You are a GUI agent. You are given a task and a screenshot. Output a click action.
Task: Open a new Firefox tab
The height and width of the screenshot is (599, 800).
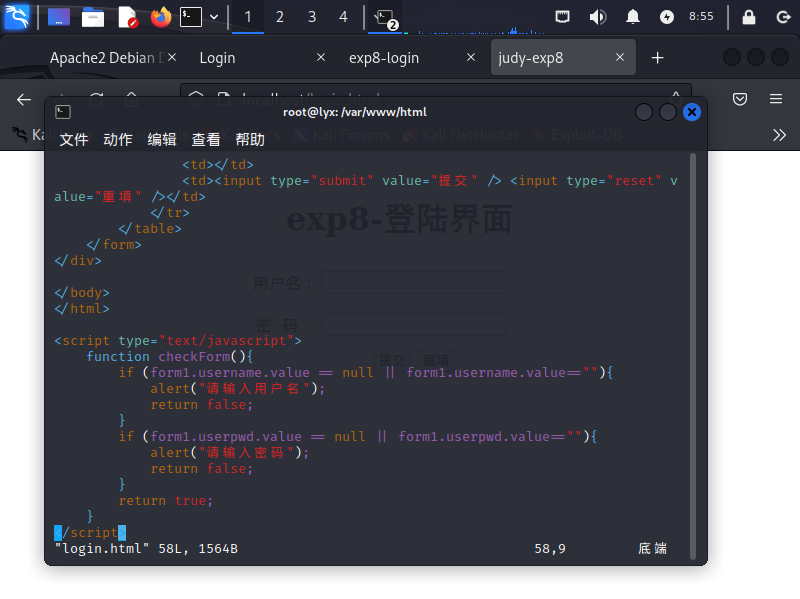pos(658,58)
